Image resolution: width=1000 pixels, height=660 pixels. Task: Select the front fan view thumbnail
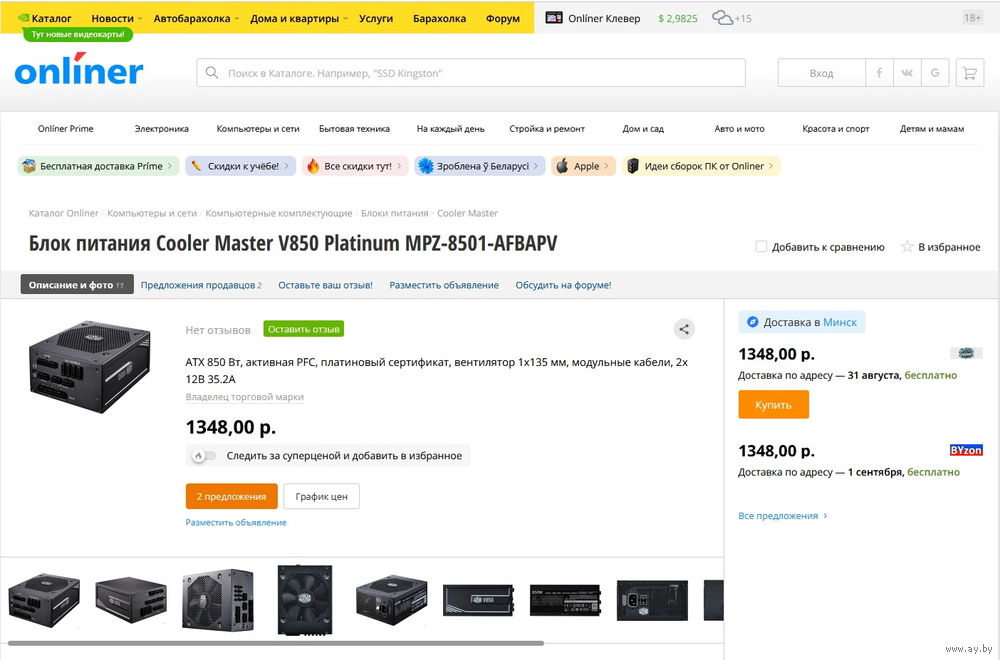[305, 599]
